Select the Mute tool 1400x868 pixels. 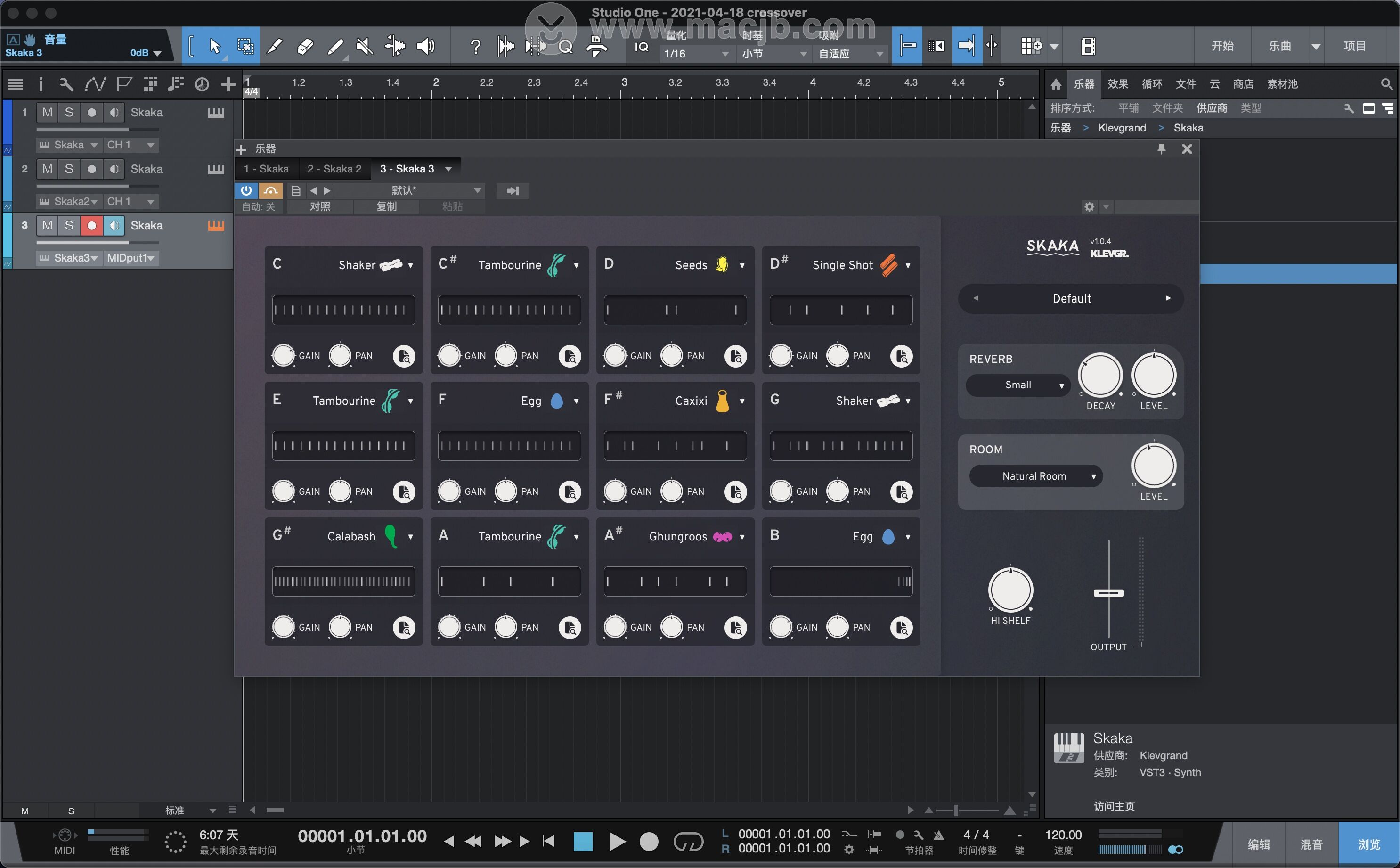click(x=364, y=46)
